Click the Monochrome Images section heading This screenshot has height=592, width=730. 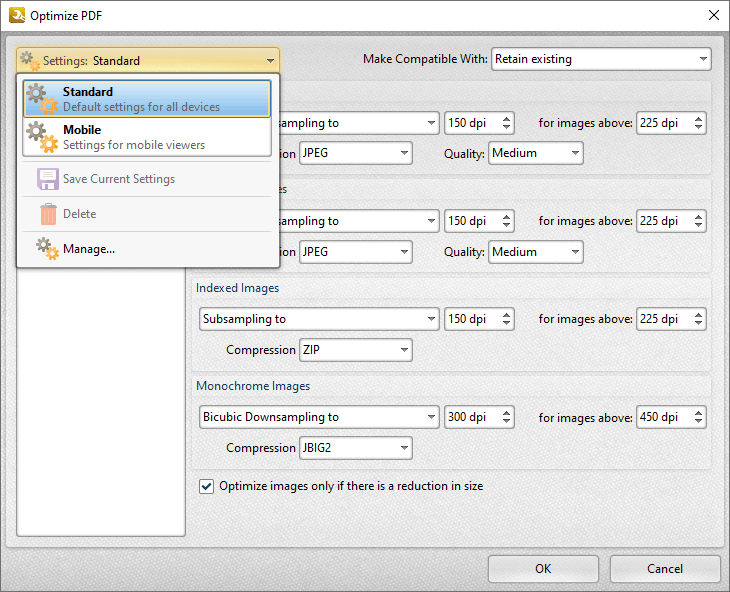coord(253,386)
